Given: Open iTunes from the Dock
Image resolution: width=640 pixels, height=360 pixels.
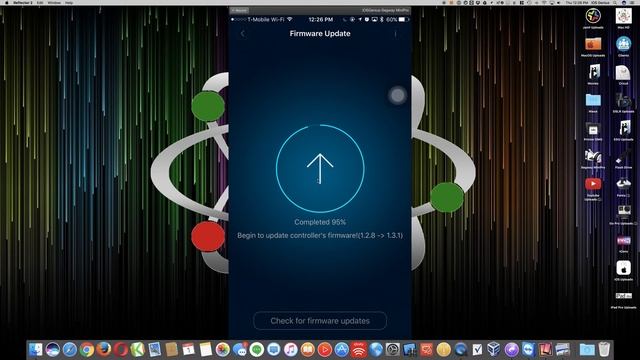Looking at the screenshot, I should (x=291, y=350).
